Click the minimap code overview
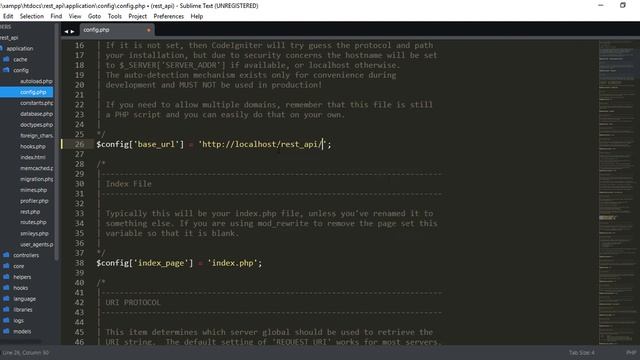The height and width of the screenshot is (360, 640). pyautogui.click(x=618, y=192)
